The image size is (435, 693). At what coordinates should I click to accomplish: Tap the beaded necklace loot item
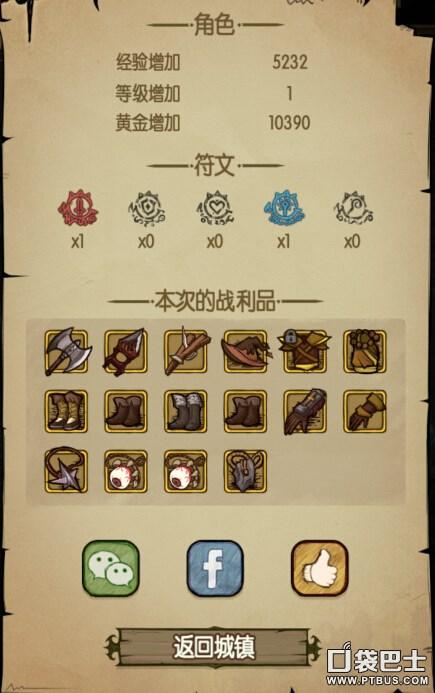(x=365, y=352)
